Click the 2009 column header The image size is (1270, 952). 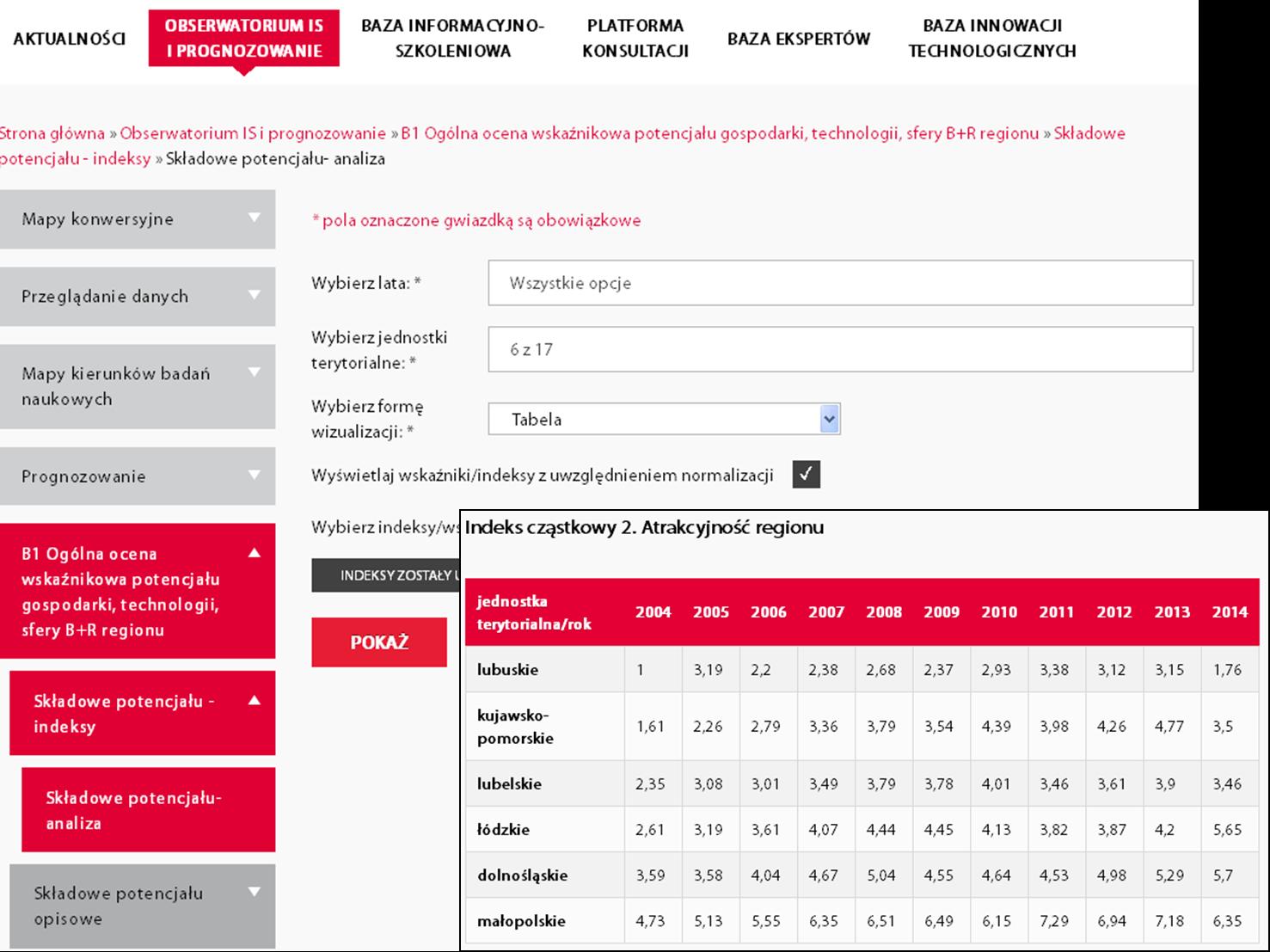[x=942, y=612]
